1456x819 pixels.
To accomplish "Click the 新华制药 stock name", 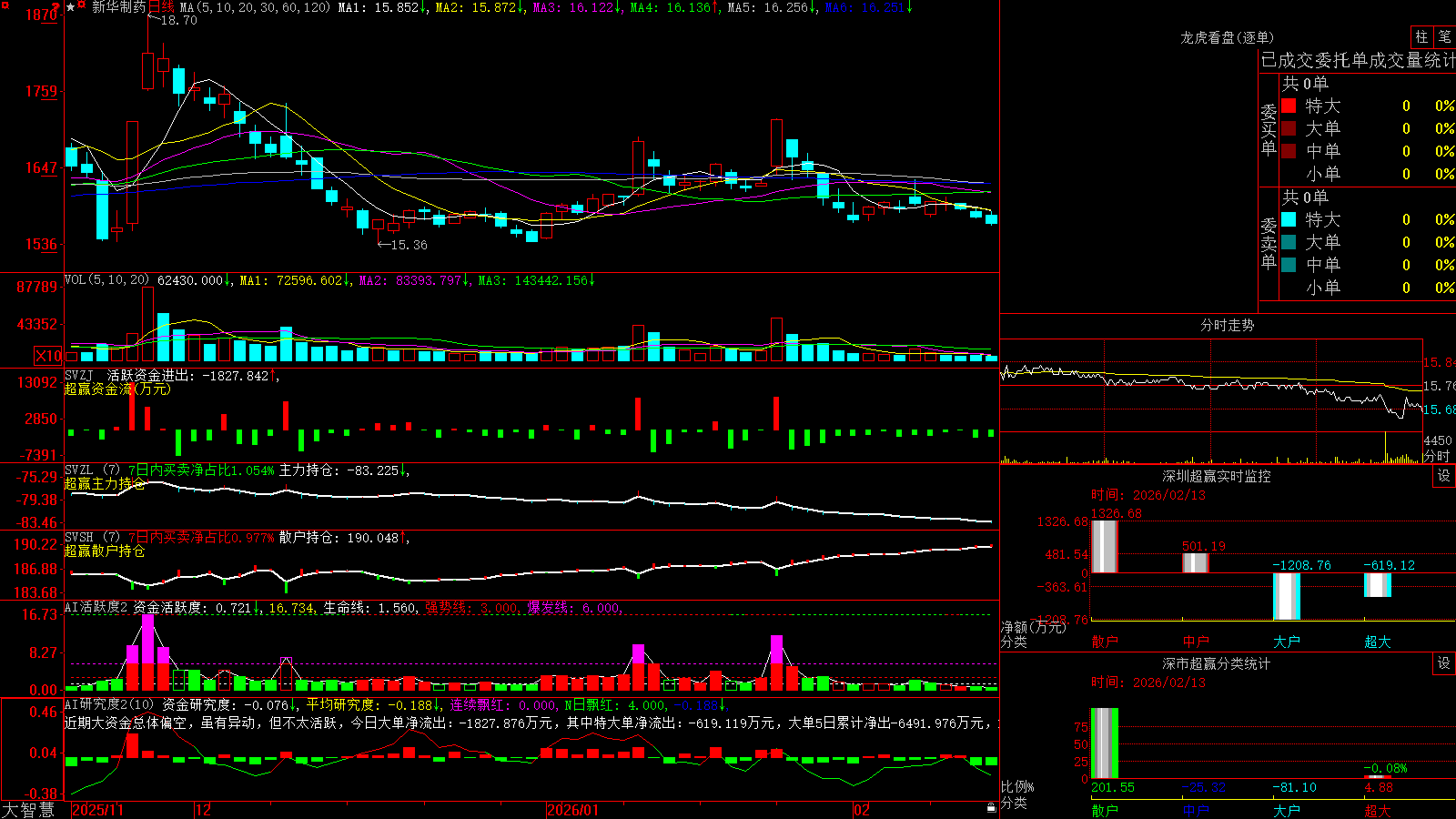I will click(x=118, y=7).
